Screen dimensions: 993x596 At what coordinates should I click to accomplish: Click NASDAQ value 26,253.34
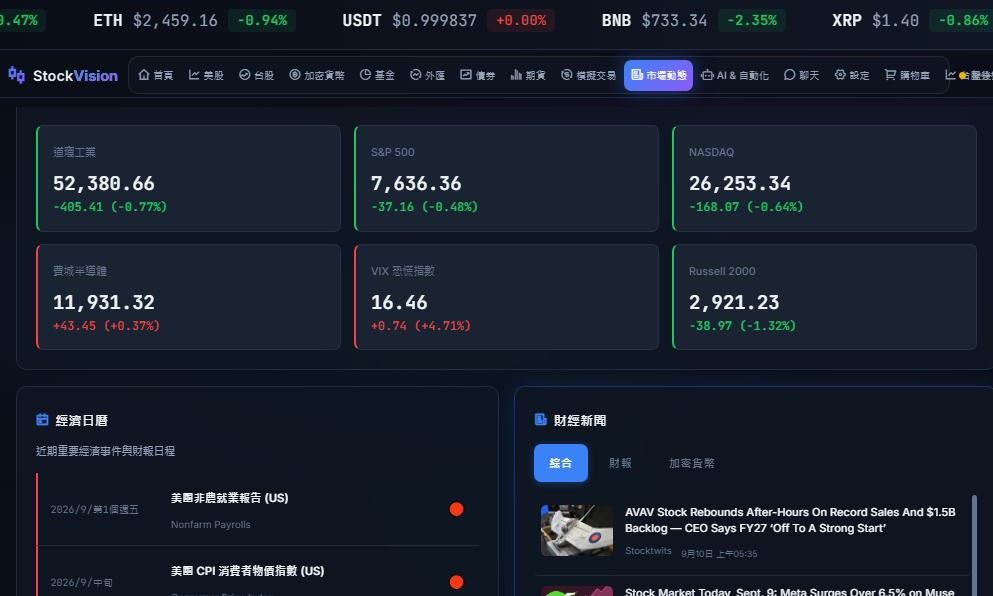[740, 184]
